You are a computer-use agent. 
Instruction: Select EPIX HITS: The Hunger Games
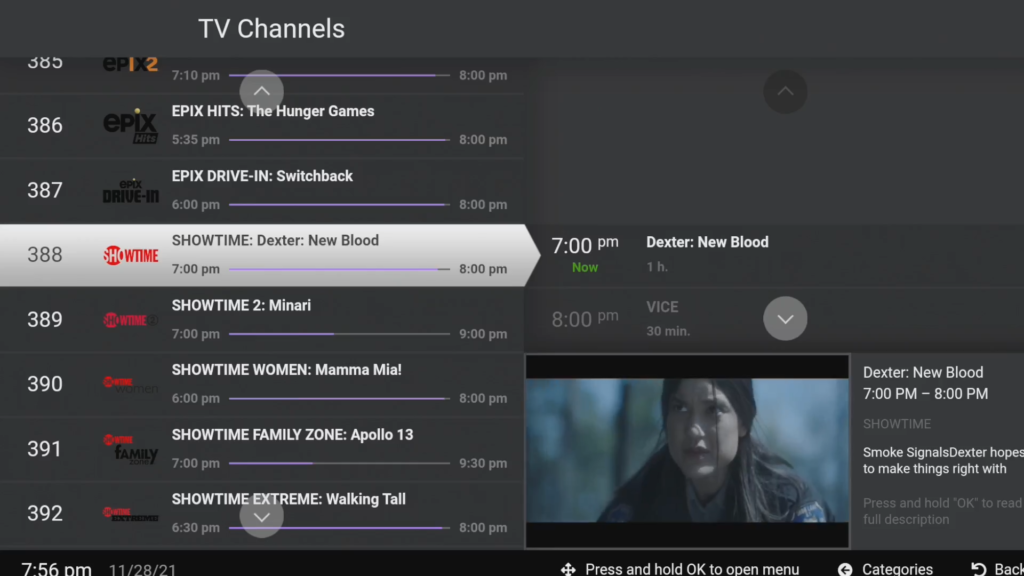click(261, 125)
